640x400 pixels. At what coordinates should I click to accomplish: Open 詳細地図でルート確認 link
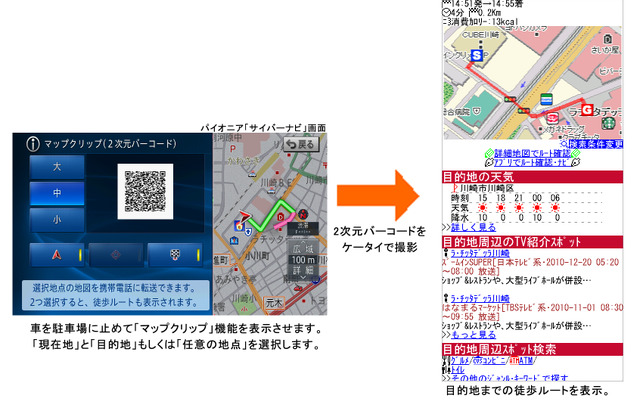[x=532, y=153]
